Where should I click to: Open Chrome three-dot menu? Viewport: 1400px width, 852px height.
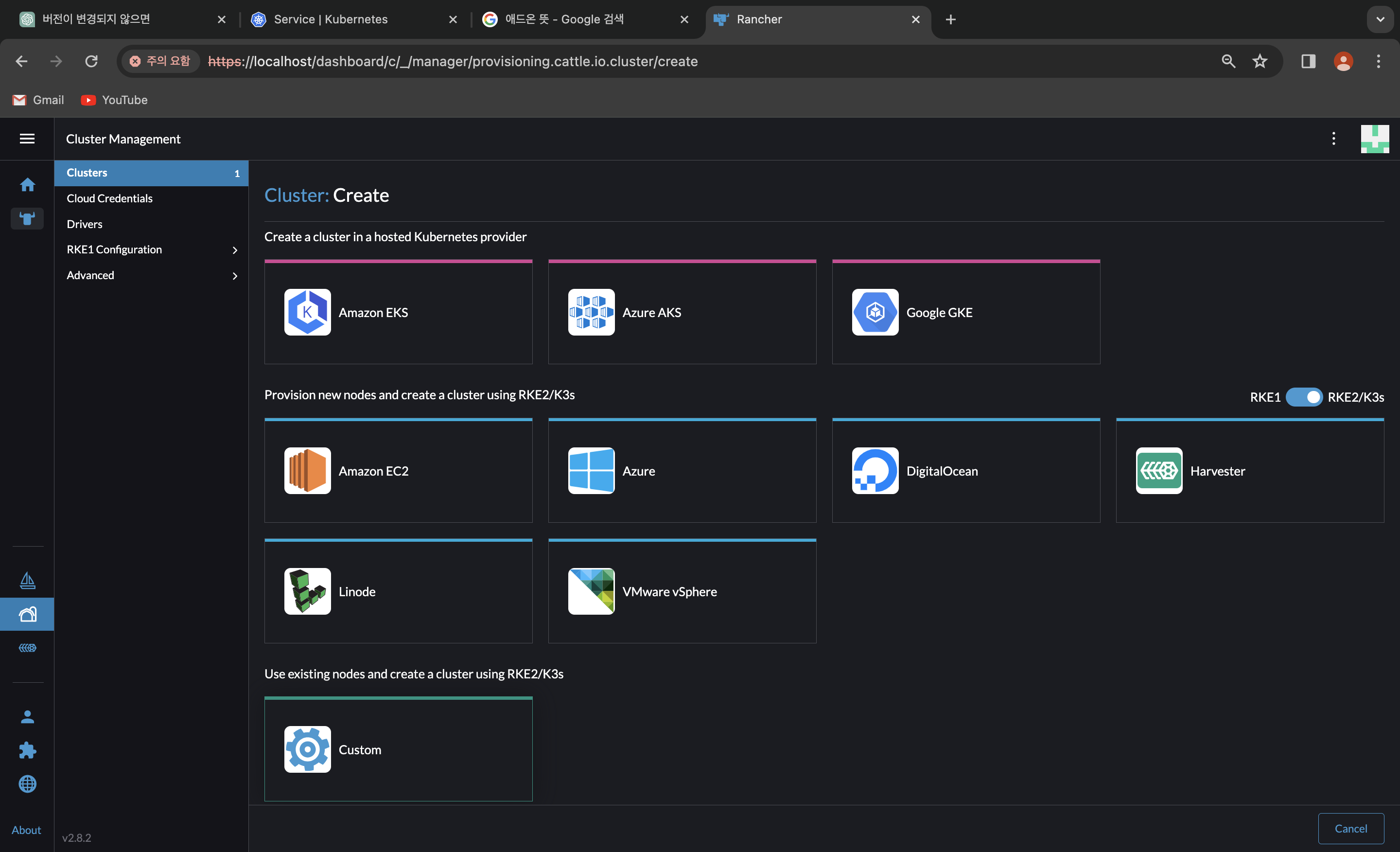(x=1378, y=61)
